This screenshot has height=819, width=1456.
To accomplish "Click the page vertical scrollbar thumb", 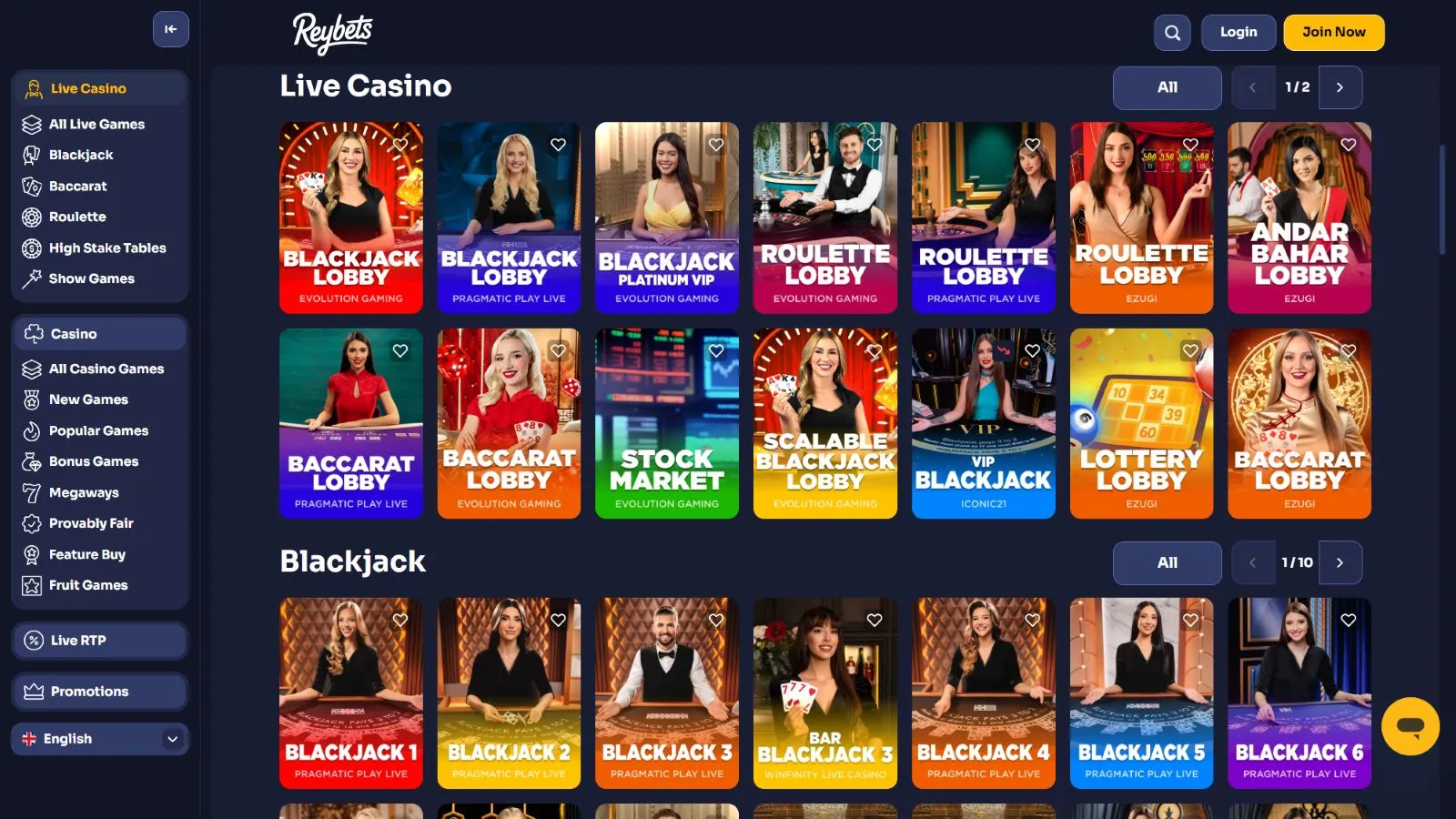I will pos(1442,199).
